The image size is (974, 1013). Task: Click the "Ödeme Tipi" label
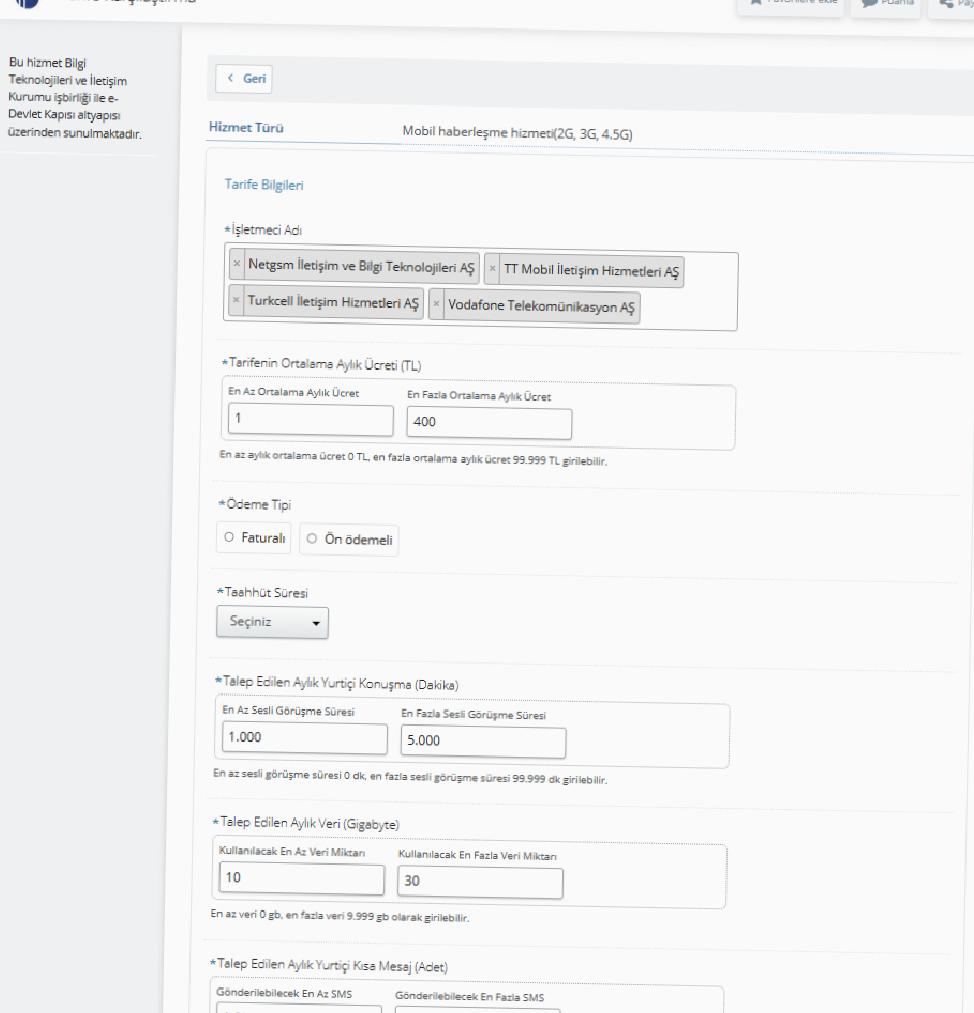point(258,504)
